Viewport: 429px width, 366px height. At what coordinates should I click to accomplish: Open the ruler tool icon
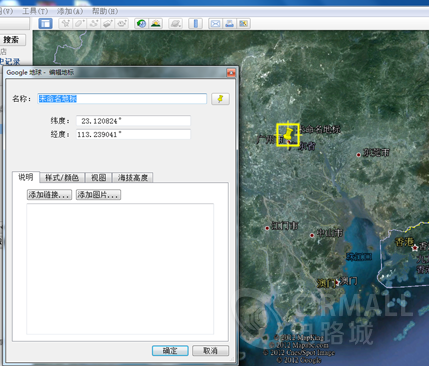[x=196, y=24]
